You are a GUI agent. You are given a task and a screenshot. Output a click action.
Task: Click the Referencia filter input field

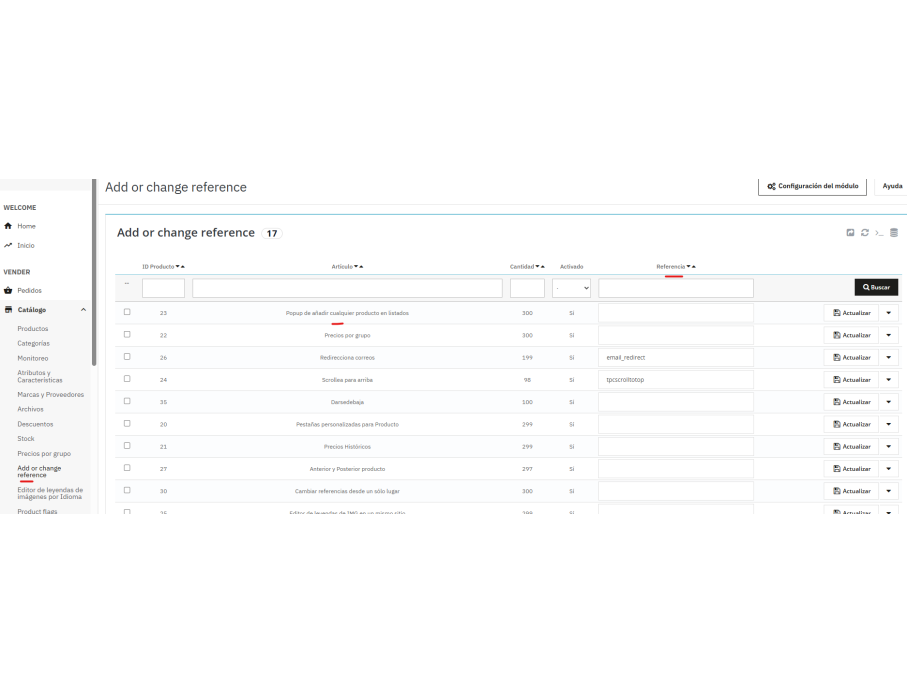676,288
